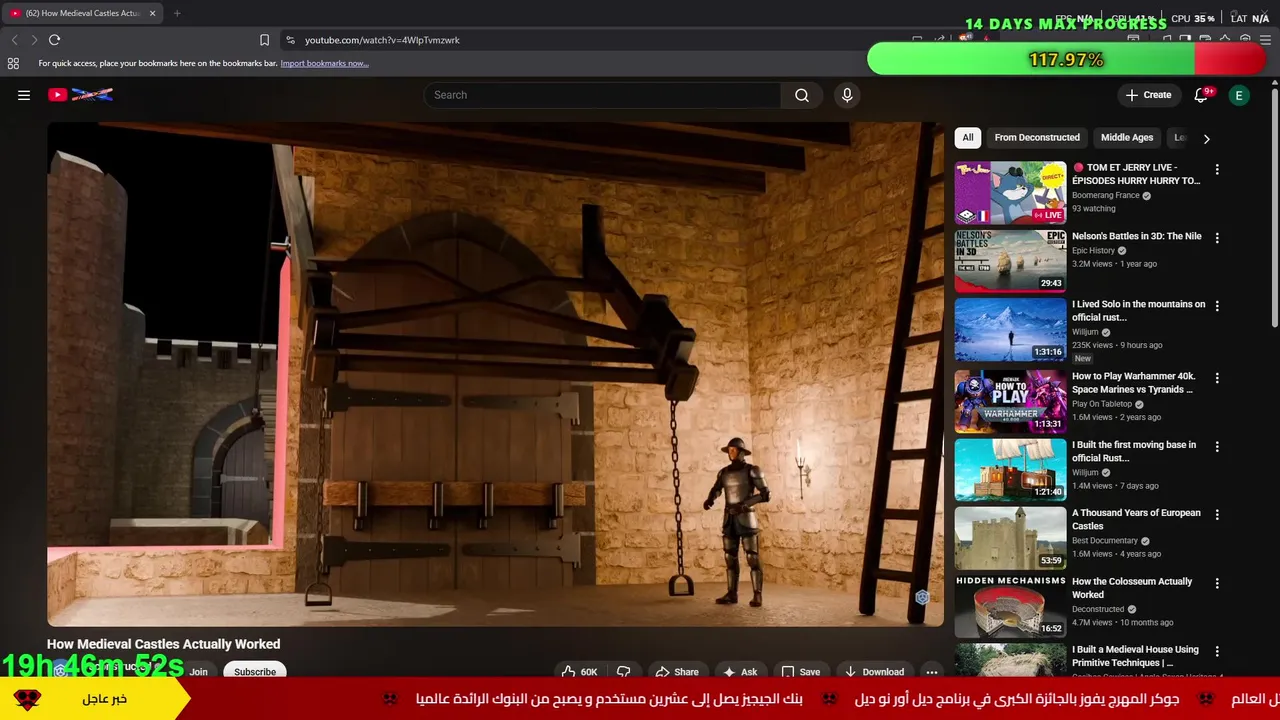Like the video (60K)
Screen dimensions: 1280x720
point(579,672)
